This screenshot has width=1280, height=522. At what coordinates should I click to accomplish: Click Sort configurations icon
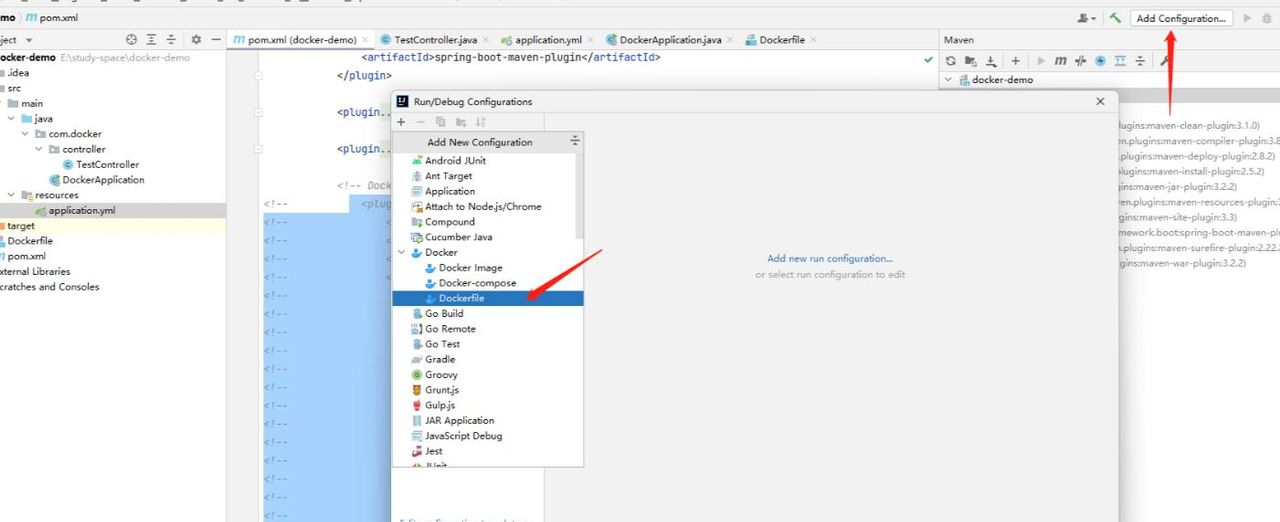tap(481, 121)
